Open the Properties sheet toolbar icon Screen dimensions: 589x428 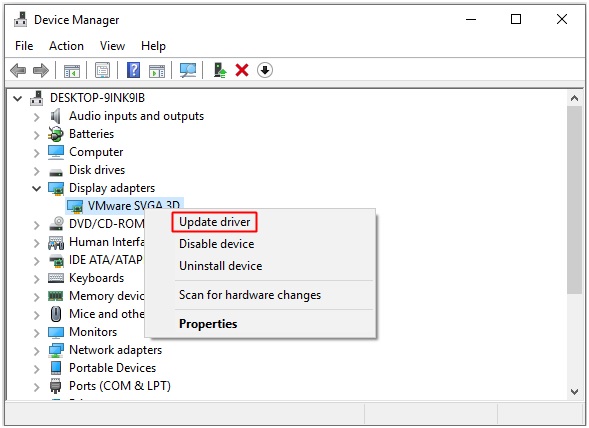coord(102,70)
